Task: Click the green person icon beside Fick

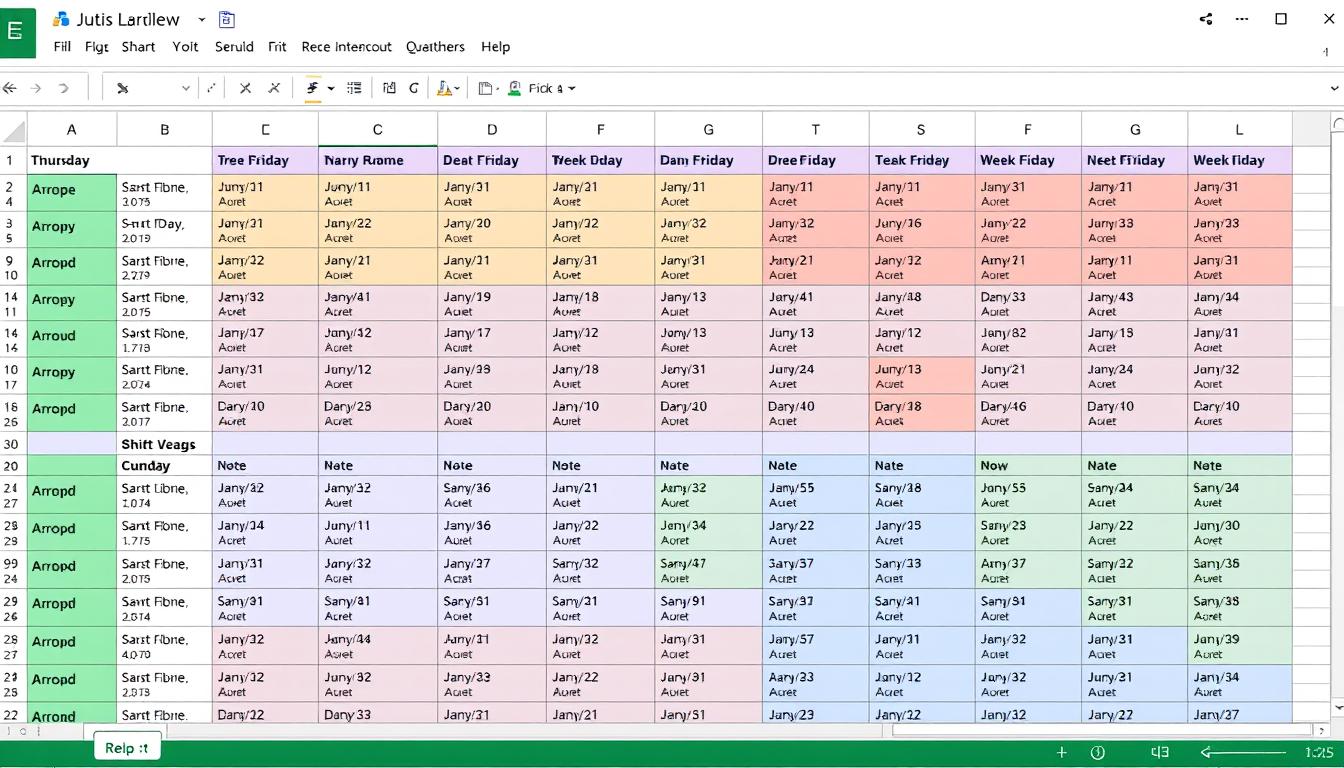Action: 514,88
